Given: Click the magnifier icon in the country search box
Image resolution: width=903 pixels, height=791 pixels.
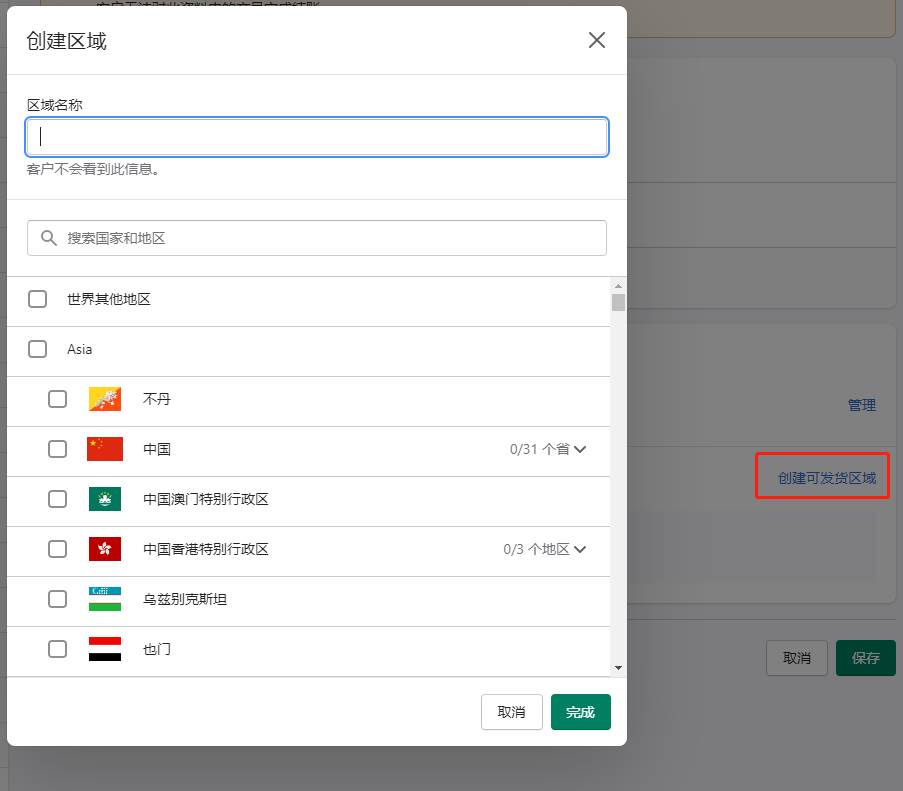Looking at the screenshot, I should point(49,238).
